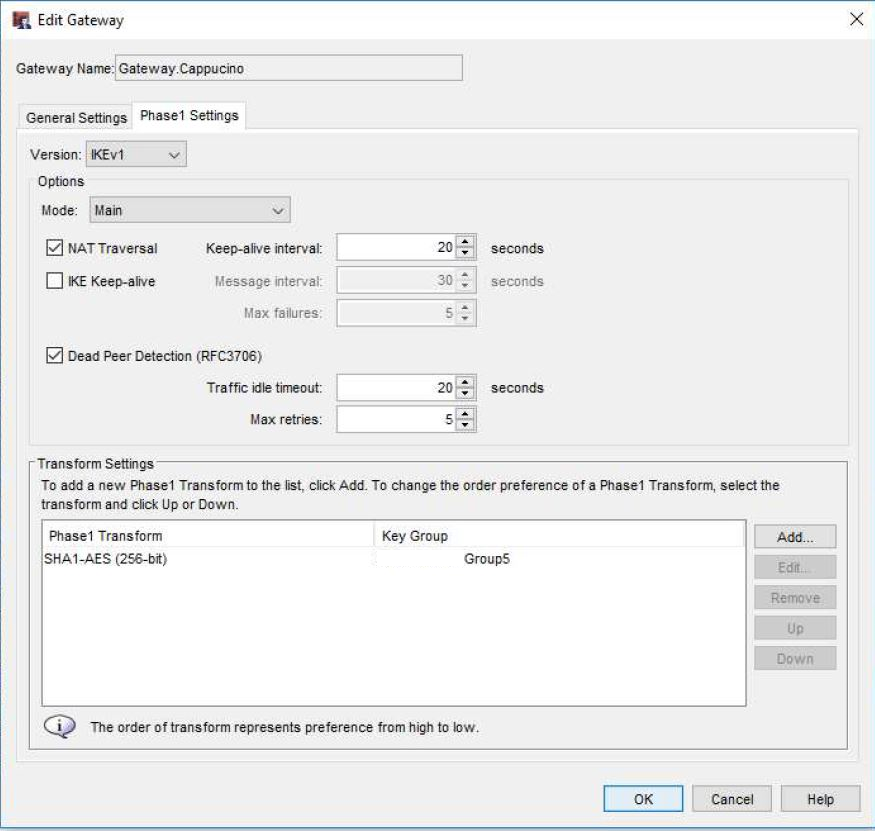
Task: Click the Cancel button
Action: point(732,799)
